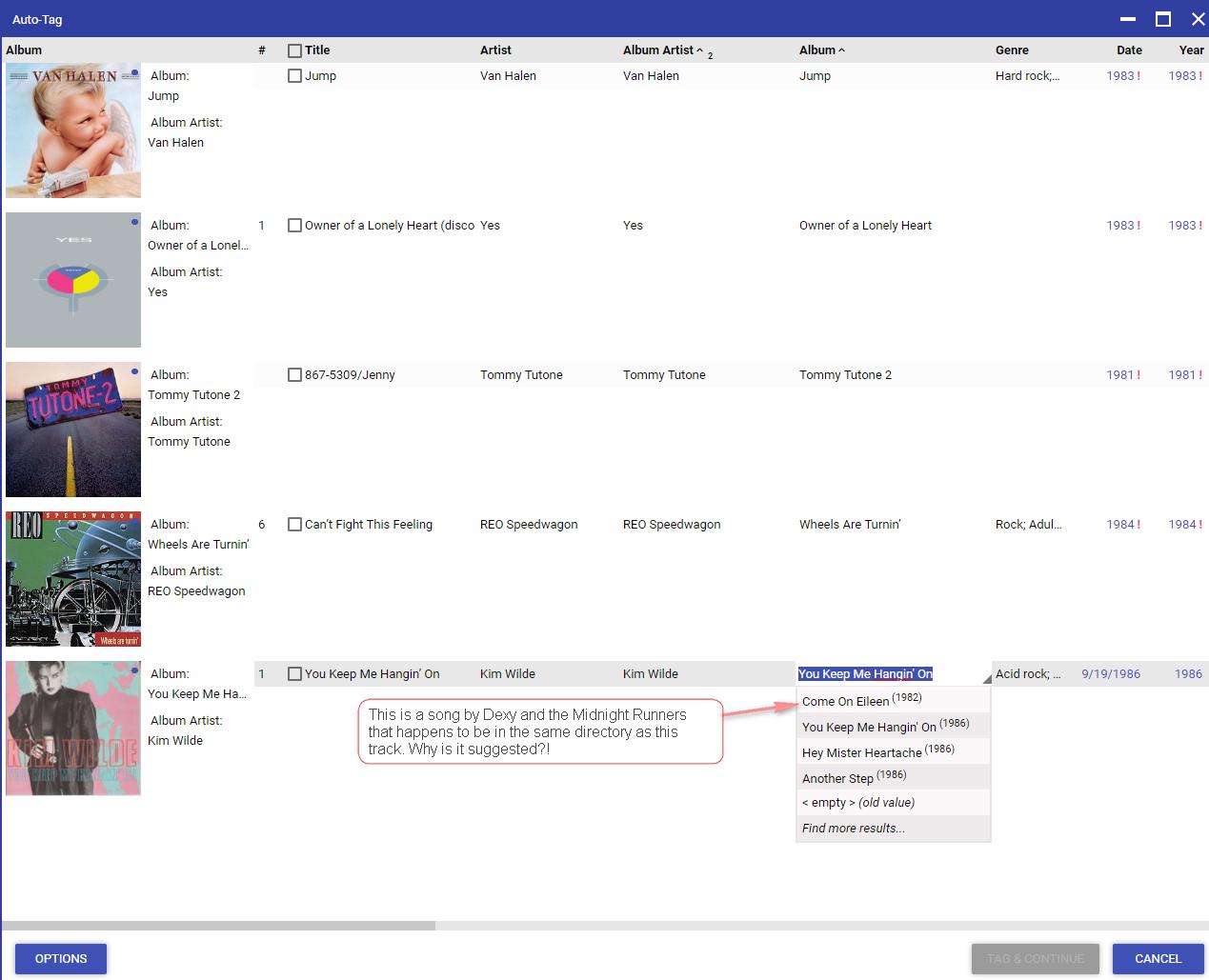Screen dimensions: 1209x980
Task: Collapse the album dropdown arrow for Kim Wilde row
Action: [x=986, y=679]
